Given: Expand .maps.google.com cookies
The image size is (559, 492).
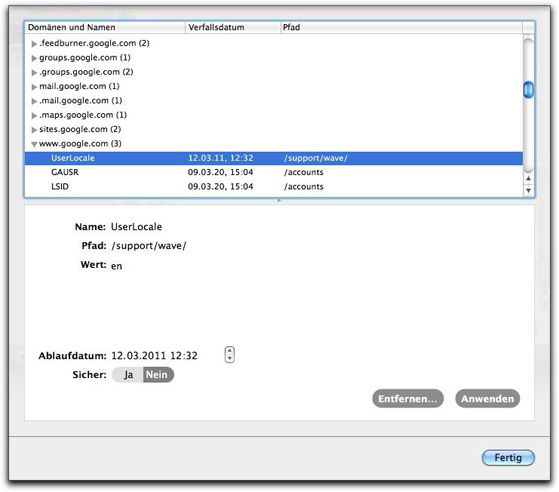Looking at the screenshot, I should point(34,116).
